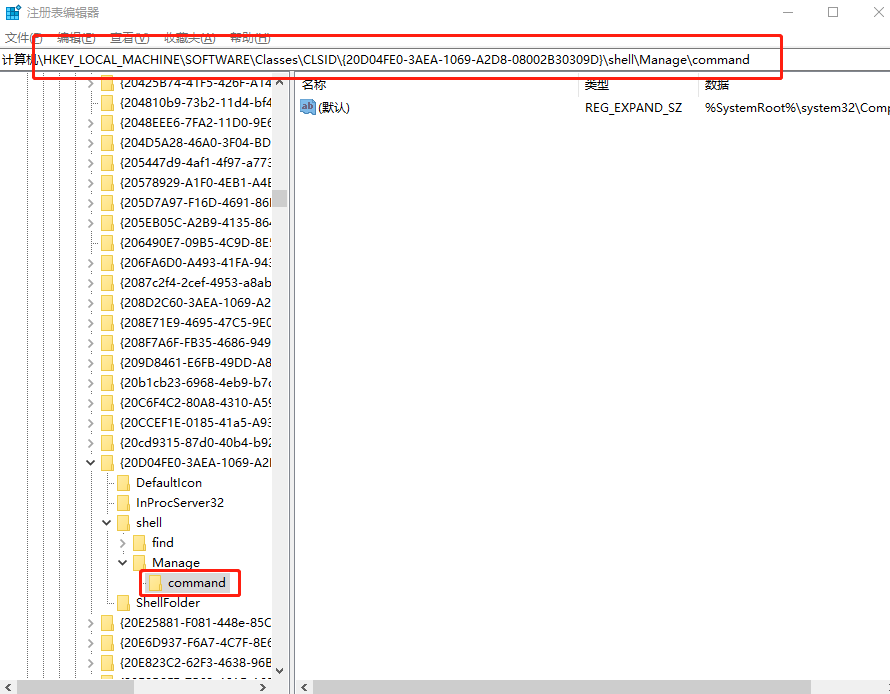This screenshot has height=694, width=890.
Task: Click the (默认) string value icon
Action: point(308,107)
